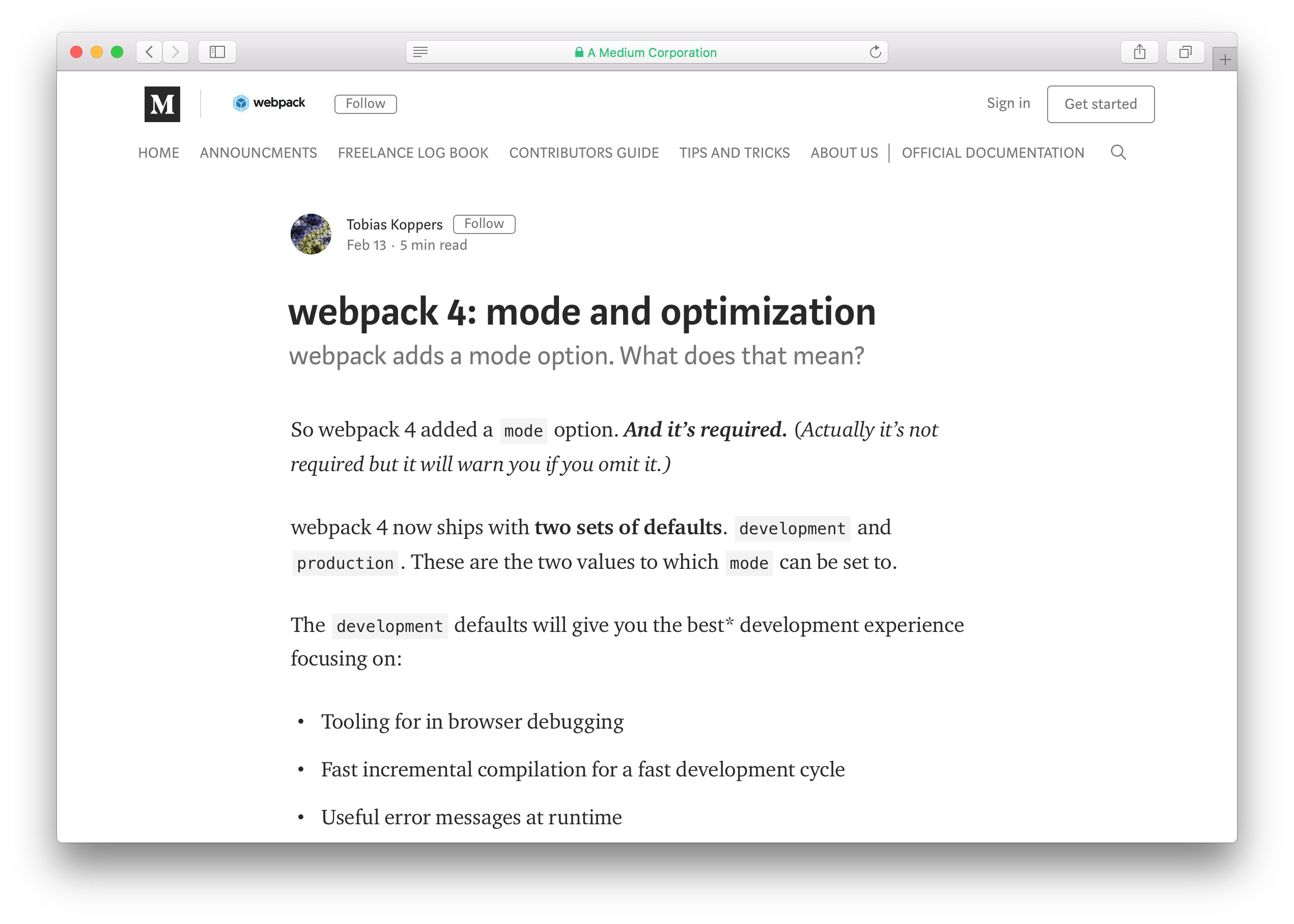
Task: Close the Safari window with red button
Action: point(76,52)
